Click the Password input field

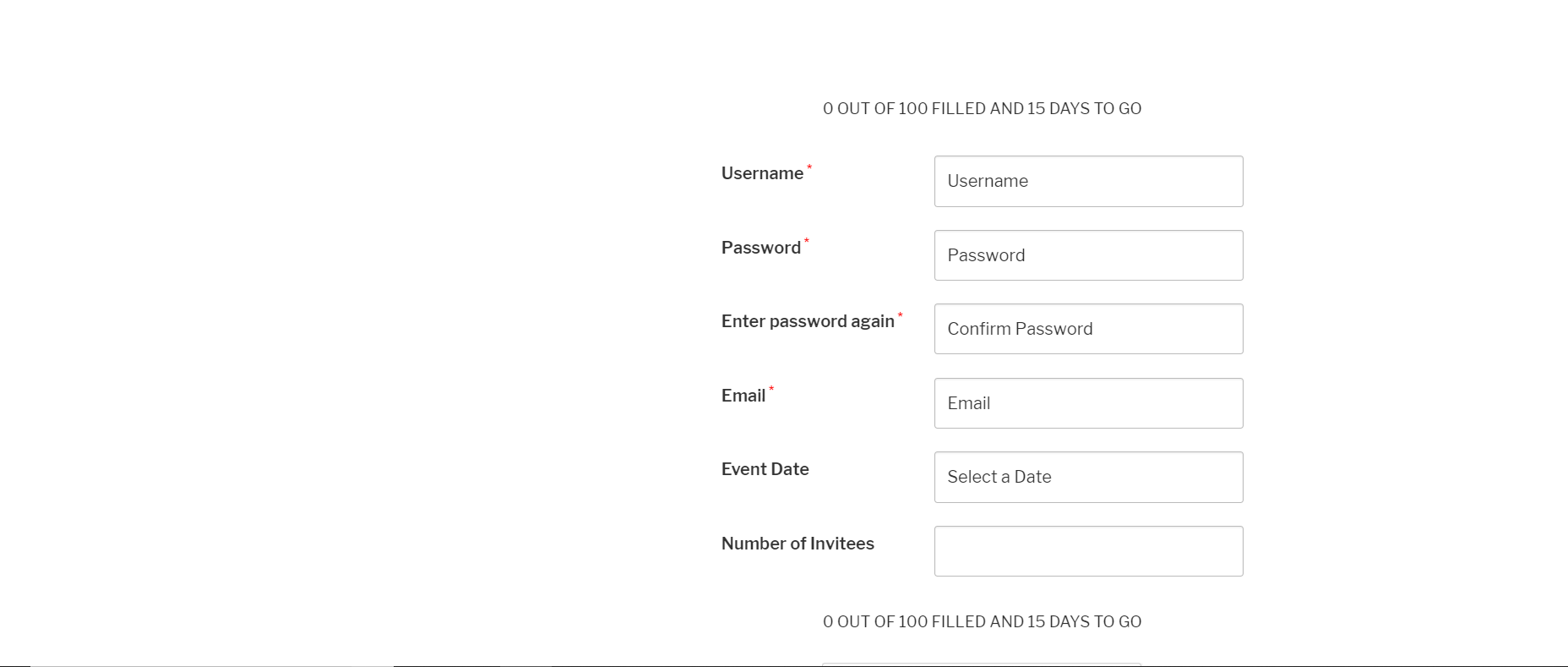click(1088, 254)
